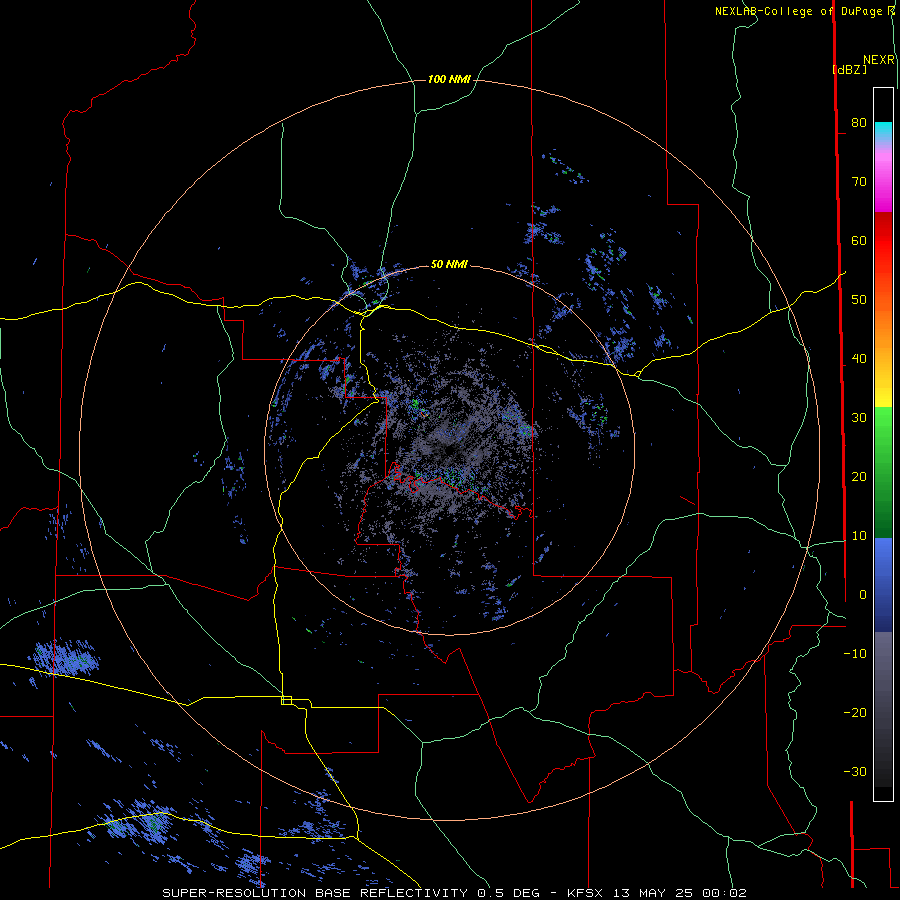This screenshot has width=900, height=900.
Task: Click the NEXR label above the color bar
Action: [x=879, y=60]
